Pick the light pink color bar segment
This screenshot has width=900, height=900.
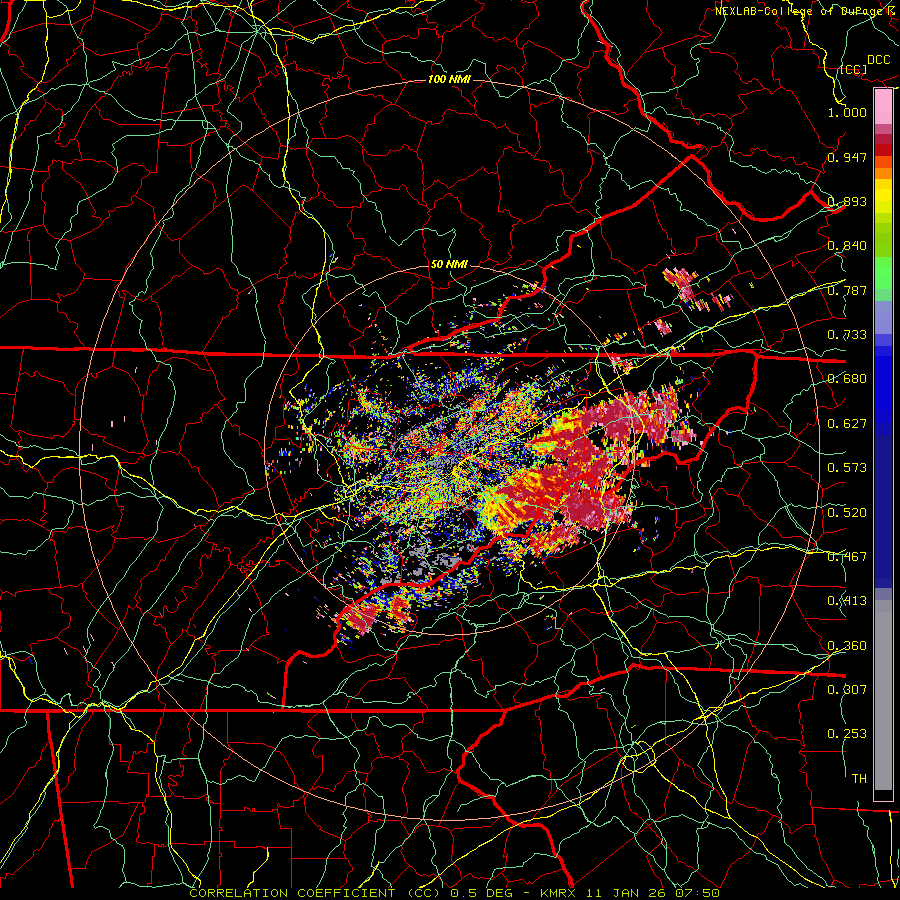883,107
